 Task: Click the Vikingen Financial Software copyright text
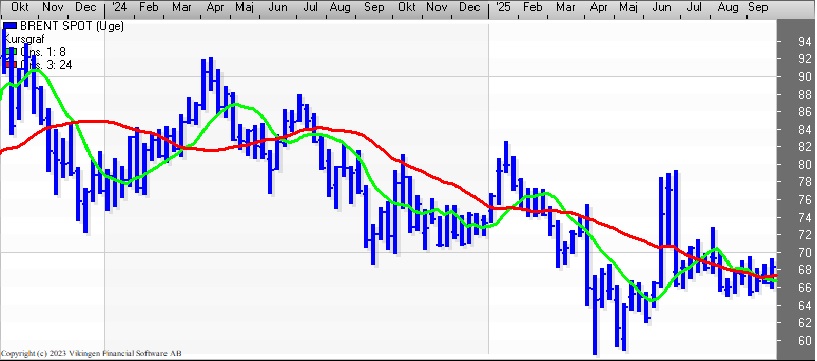click(x=91, y=354)
